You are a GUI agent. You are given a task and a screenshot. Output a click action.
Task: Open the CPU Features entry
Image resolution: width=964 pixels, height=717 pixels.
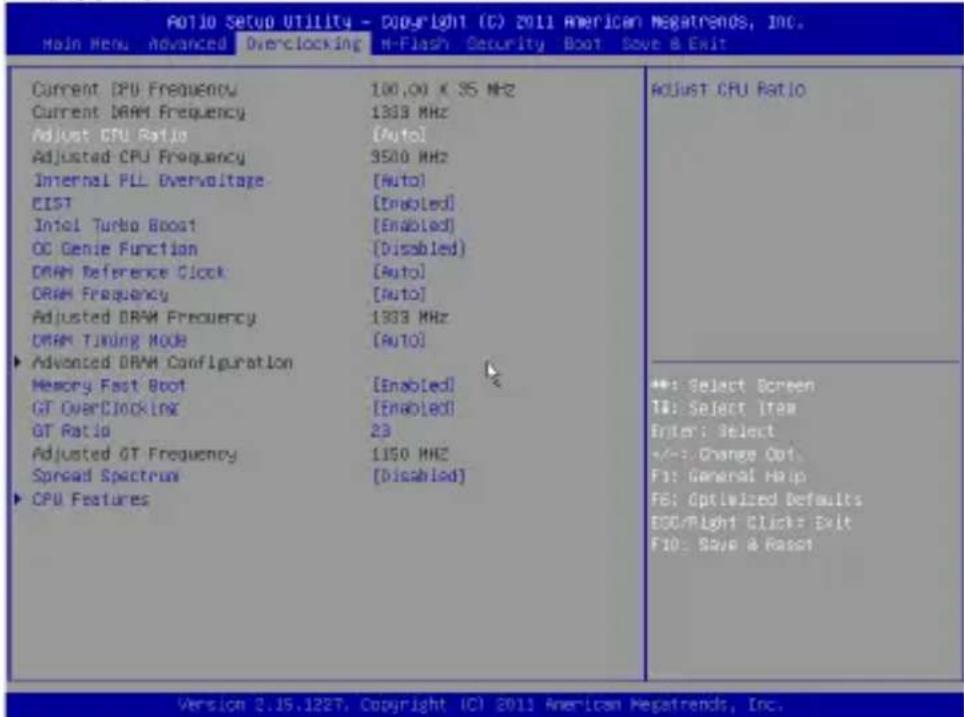click(x=91, y=499)
